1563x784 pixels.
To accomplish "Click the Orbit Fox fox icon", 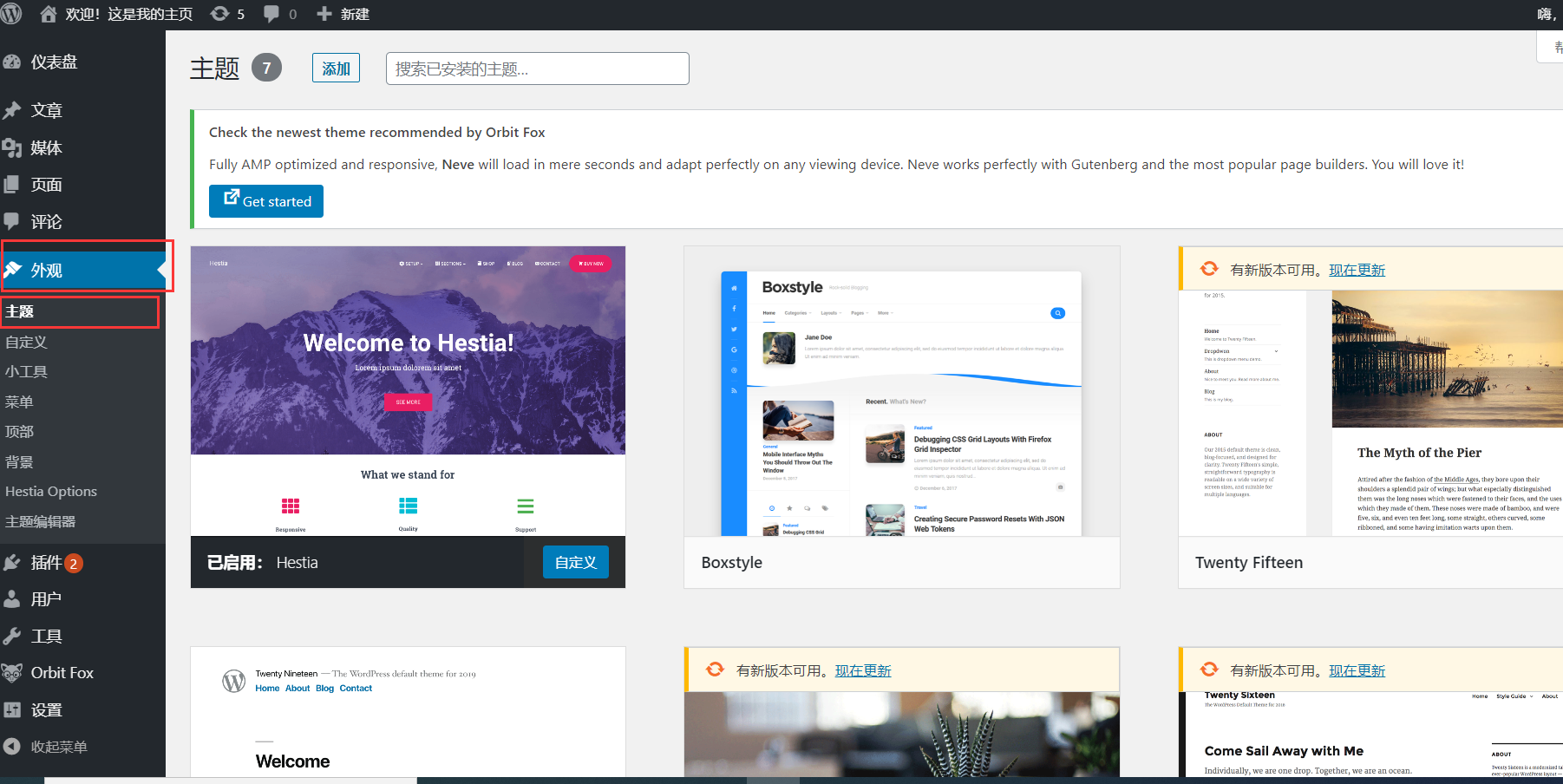I will pos(12,672).
